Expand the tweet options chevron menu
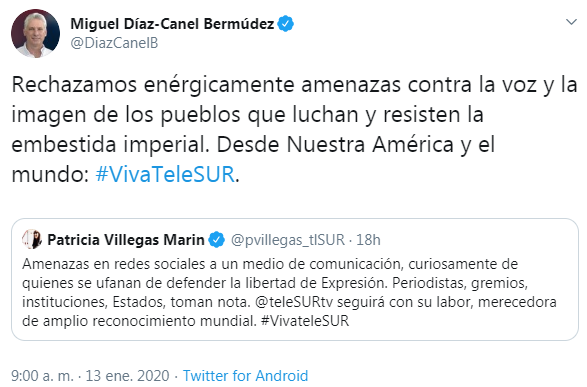 pyautogui.click(x=571, y=22)
